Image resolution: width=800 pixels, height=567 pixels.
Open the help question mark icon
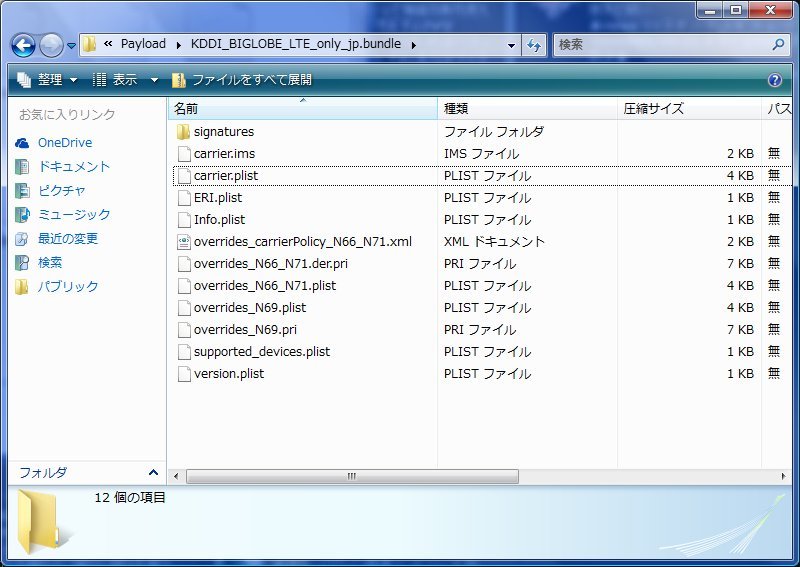774,80
